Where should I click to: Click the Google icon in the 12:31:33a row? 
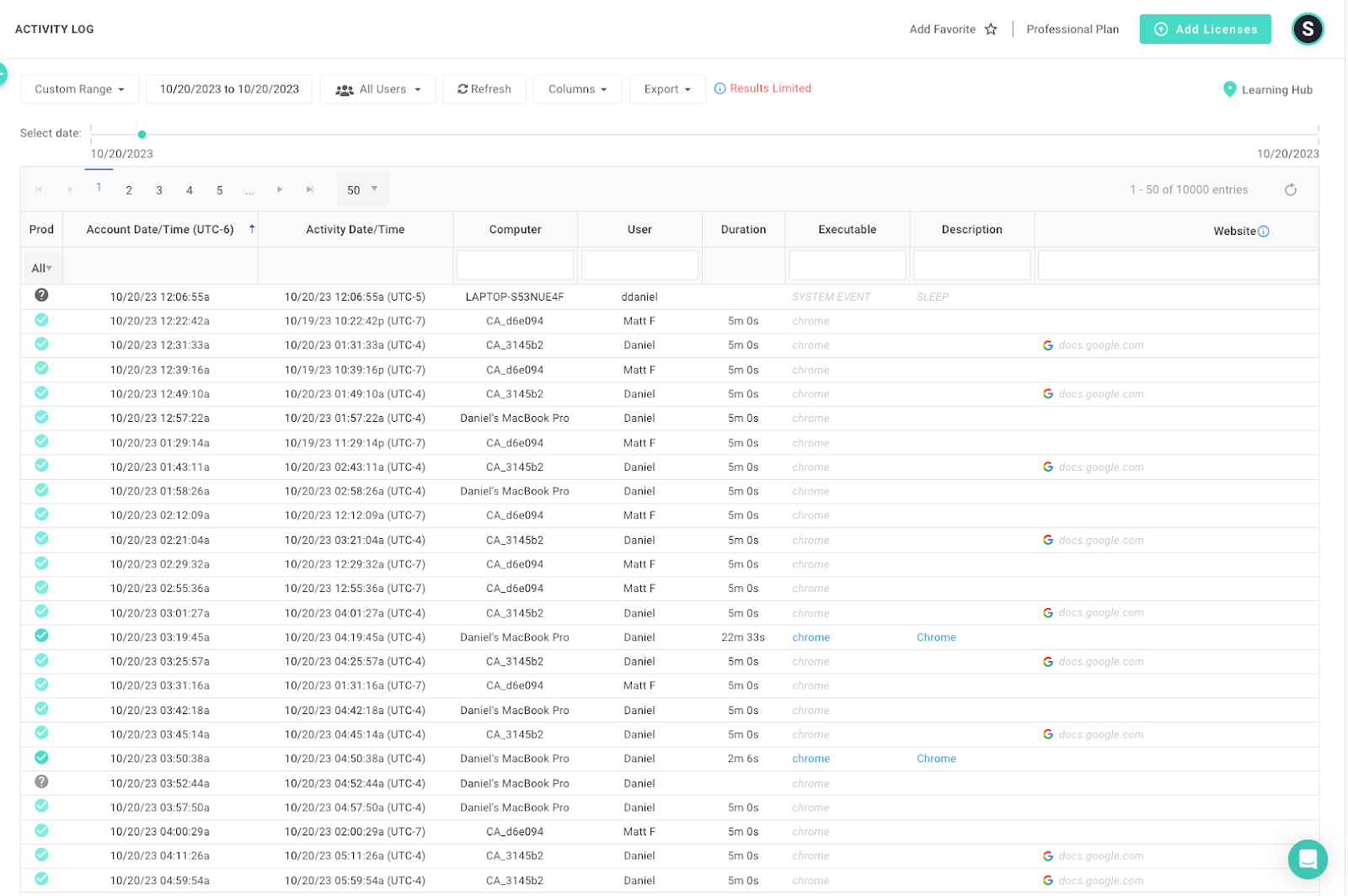click(1048, 345)
